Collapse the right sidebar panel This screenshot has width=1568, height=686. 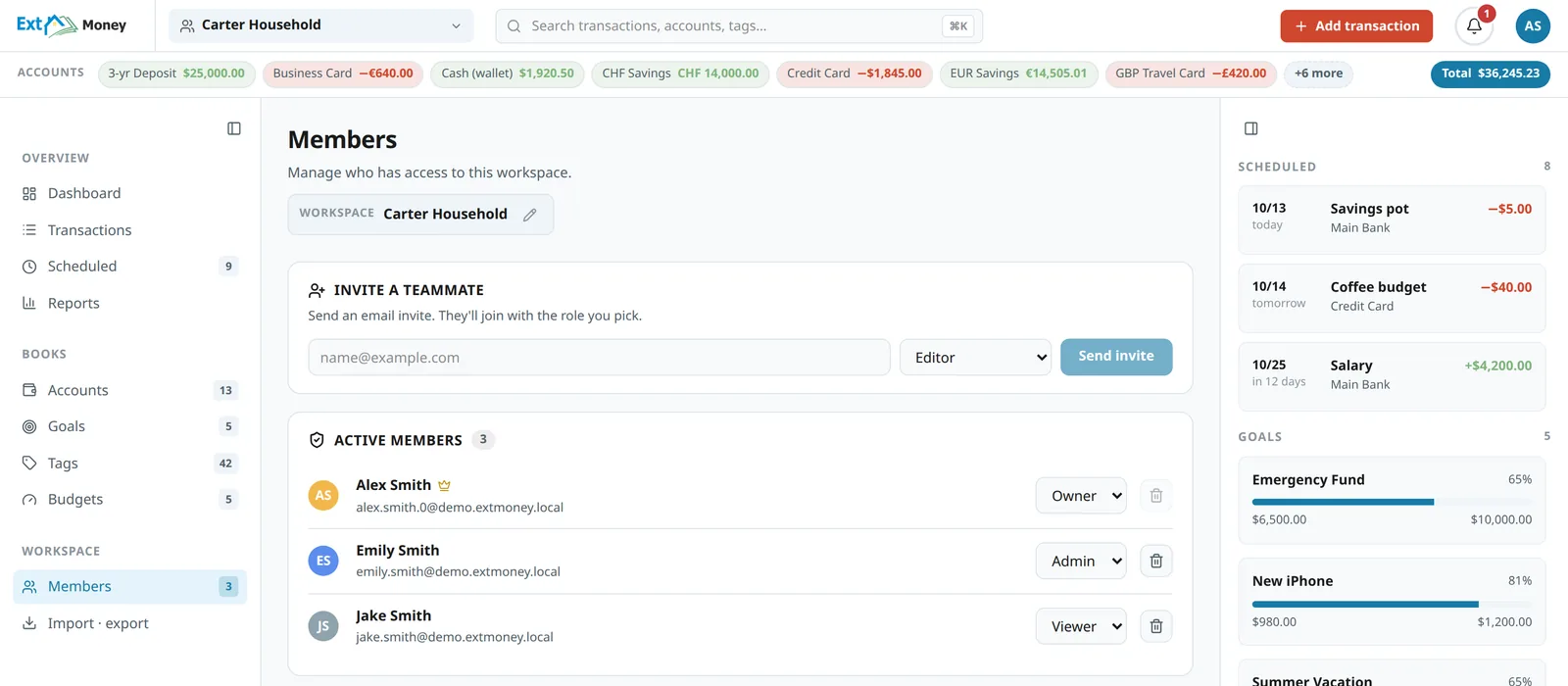(1251, 128)
